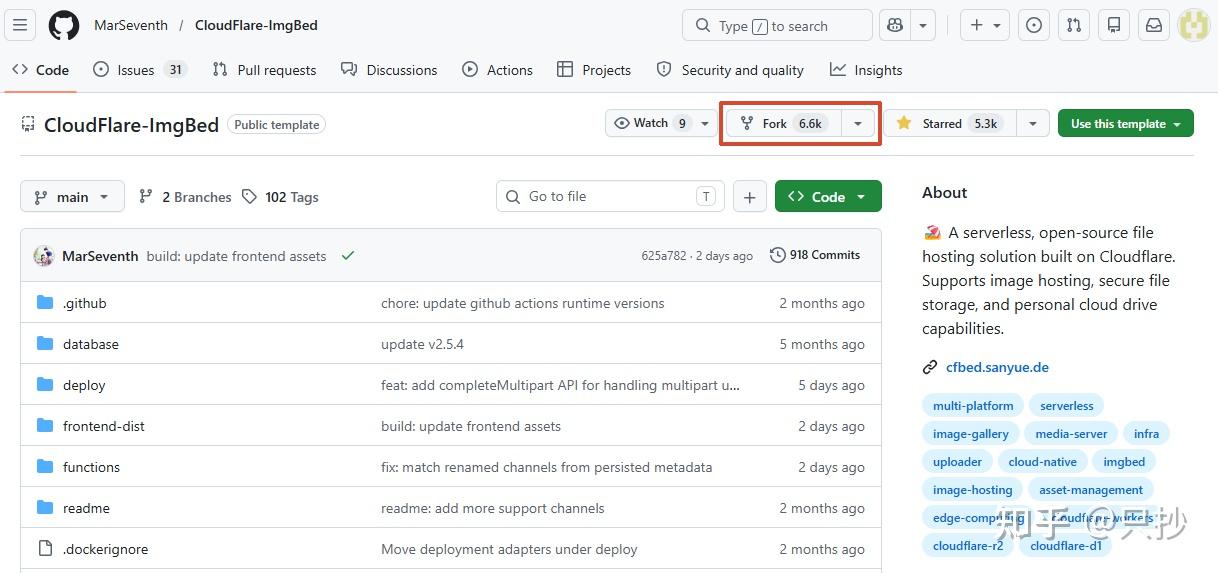This screenshot has width=1218, height=573.
Task: Open the Copilot dropdown arrow
Action: click(923, 25)
